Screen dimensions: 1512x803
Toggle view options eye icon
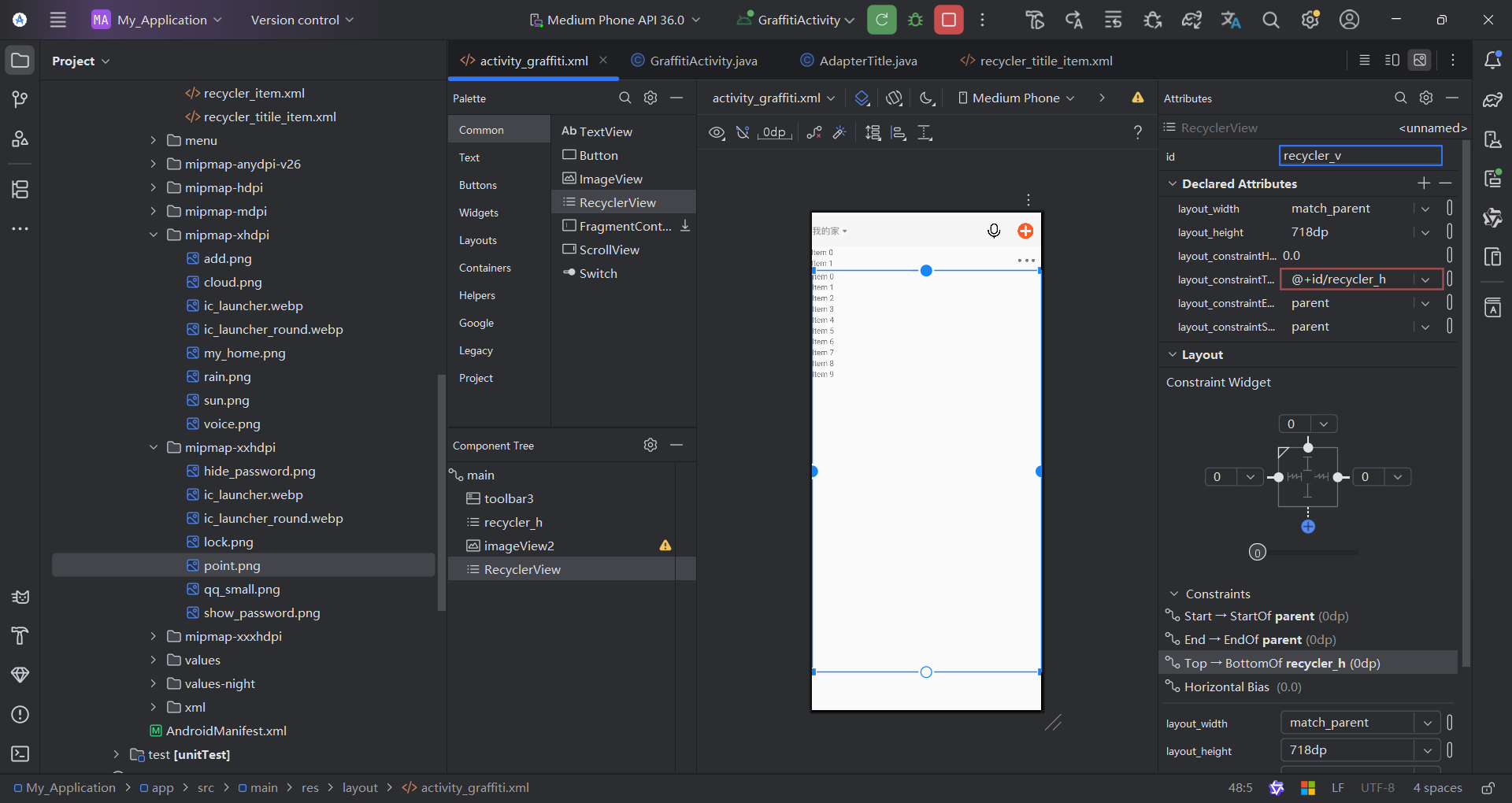(716, 132)
